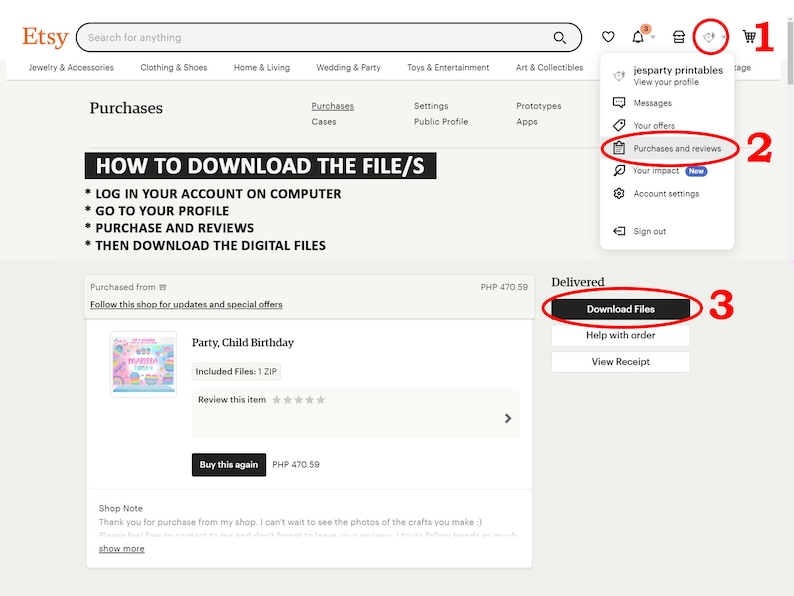794x596 pixels.
Task: Open Party, Child Birthday item title
Action: coord(243,342)
